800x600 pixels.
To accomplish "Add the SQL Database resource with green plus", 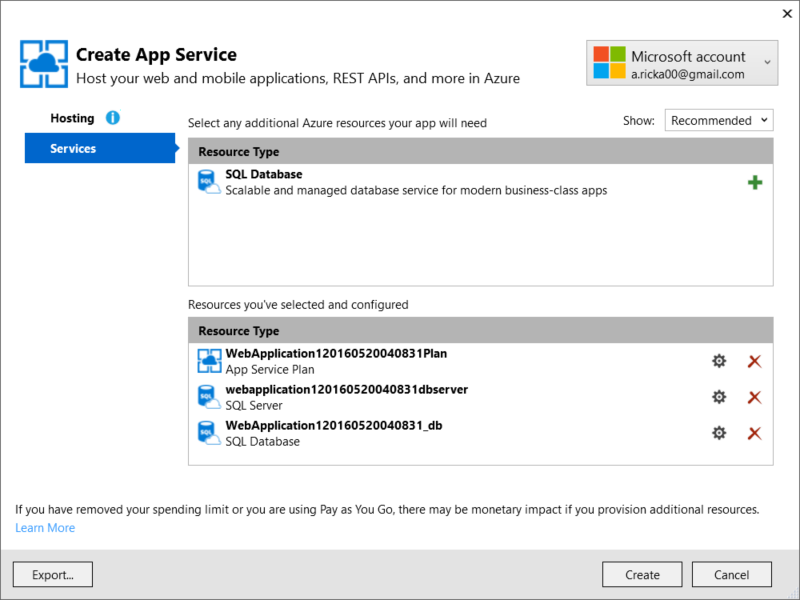I will click(755, 182).
